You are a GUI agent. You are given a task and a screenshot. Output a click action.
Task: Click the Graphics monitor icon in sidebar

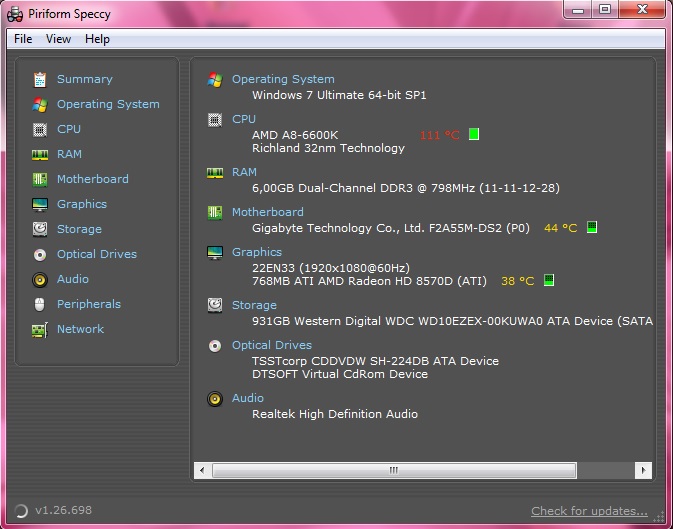click(x=40, y=204)
